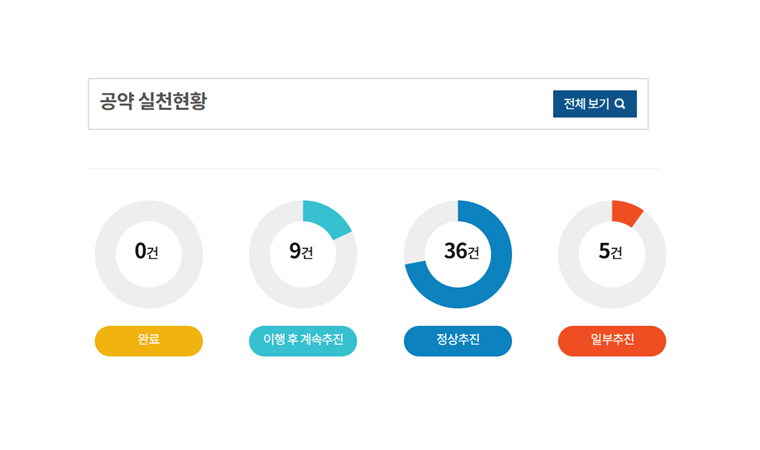Click the white space right of the 공약 실천현황 title

click(x=380, y=104)
